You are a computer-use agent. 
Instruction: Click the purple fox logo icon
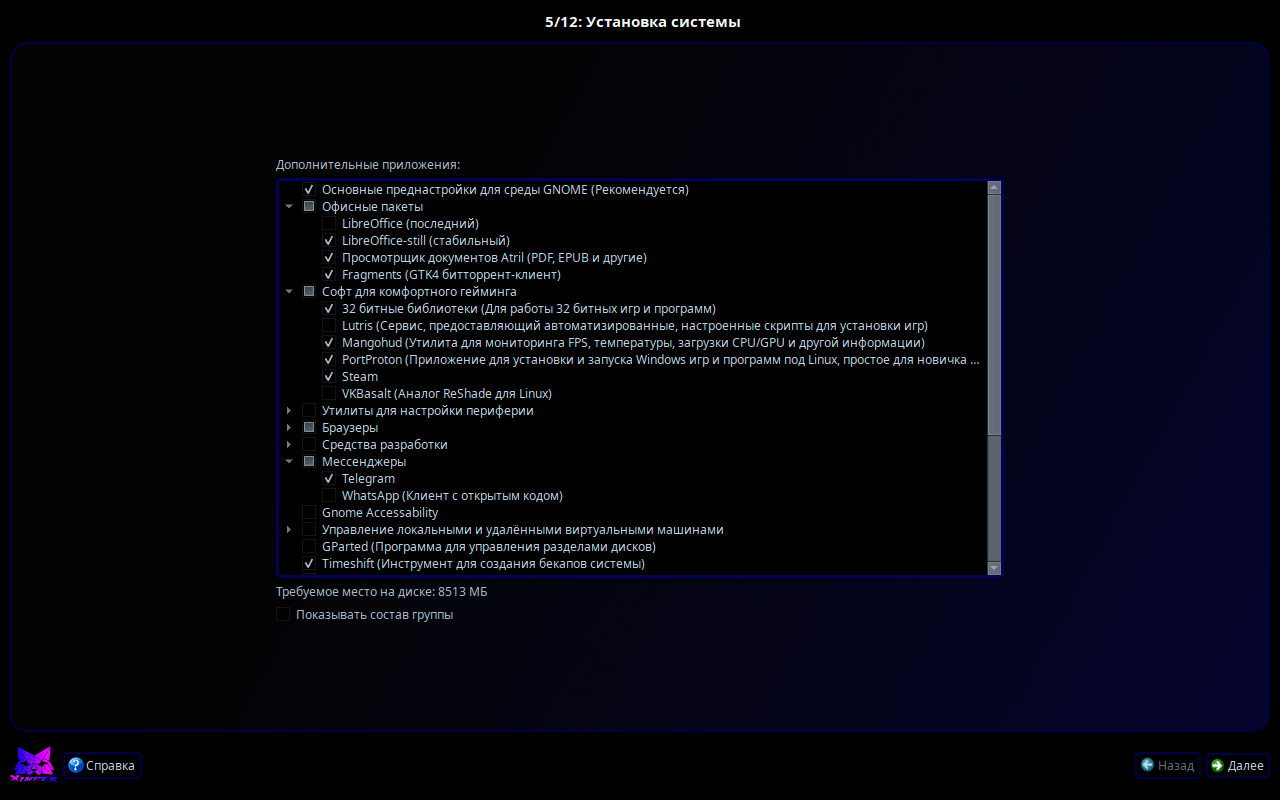(33, 765)
